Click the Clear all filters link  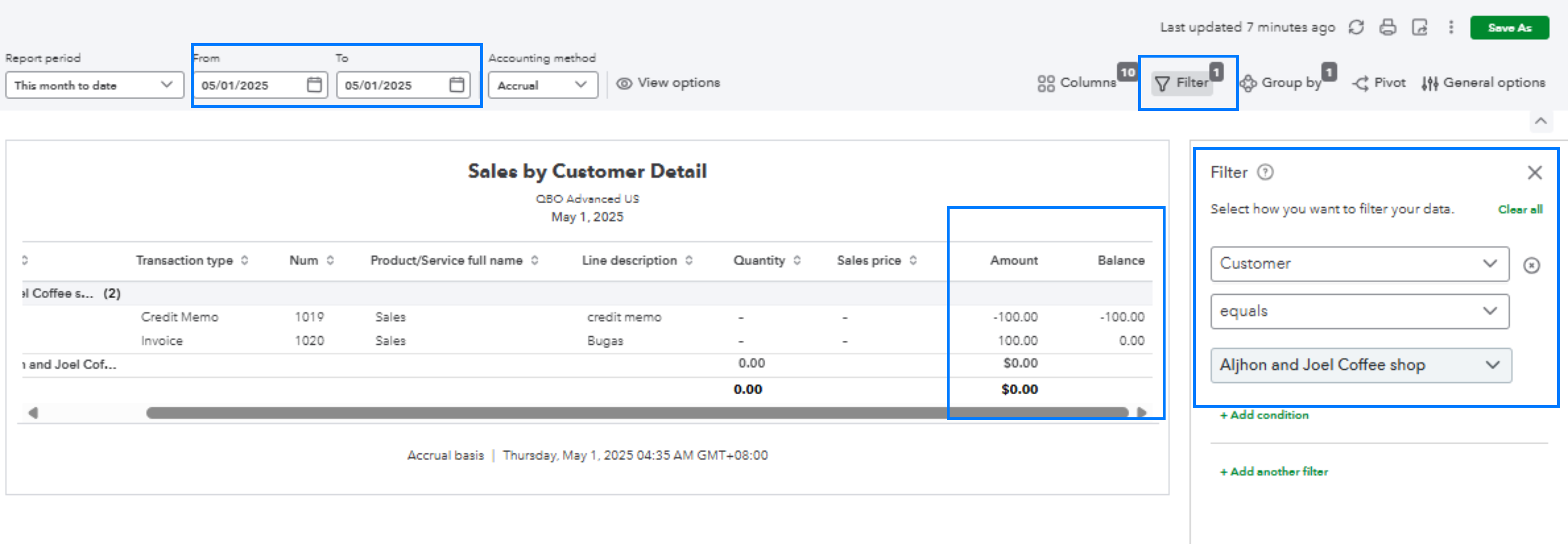[x=1520, y=209]
